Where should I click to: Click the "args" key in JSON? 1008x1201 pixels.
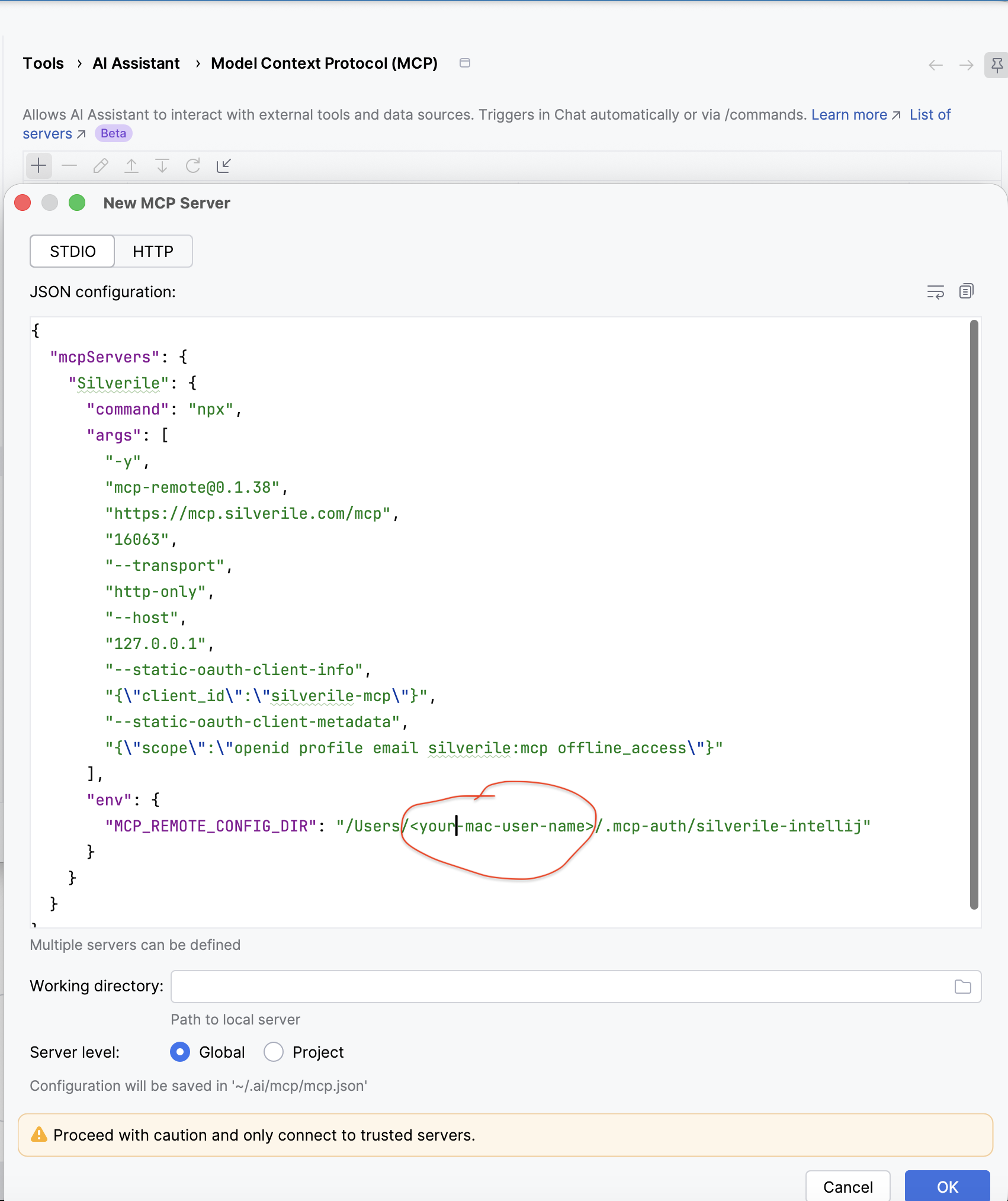[114, 435]
